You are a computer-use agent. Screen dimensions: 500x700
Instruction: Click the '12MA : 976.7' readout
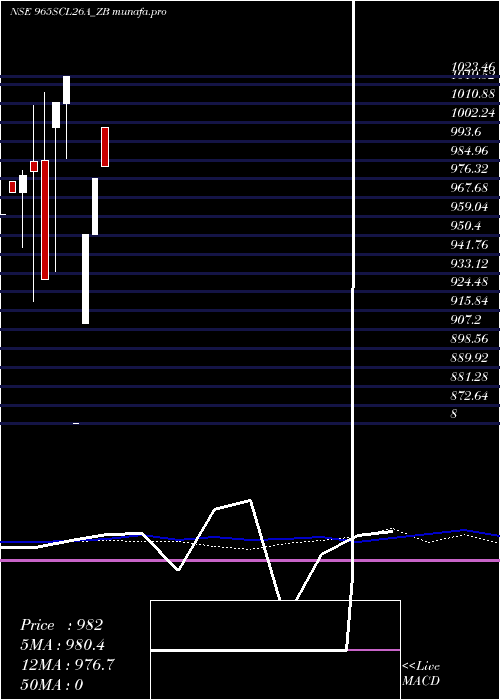(x=67, y=665)
